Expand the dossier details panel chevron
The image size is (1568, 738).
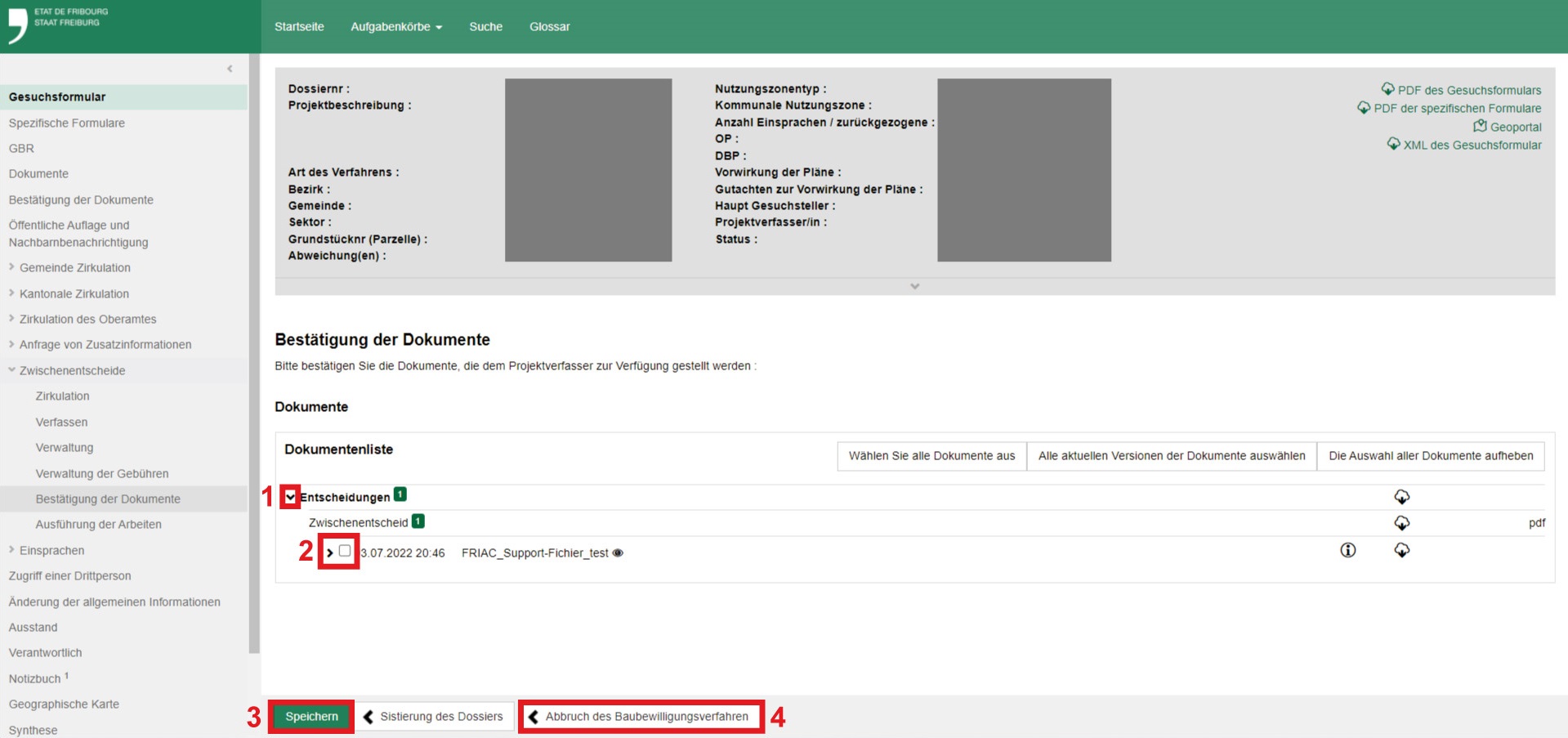(x=914, y=286)
